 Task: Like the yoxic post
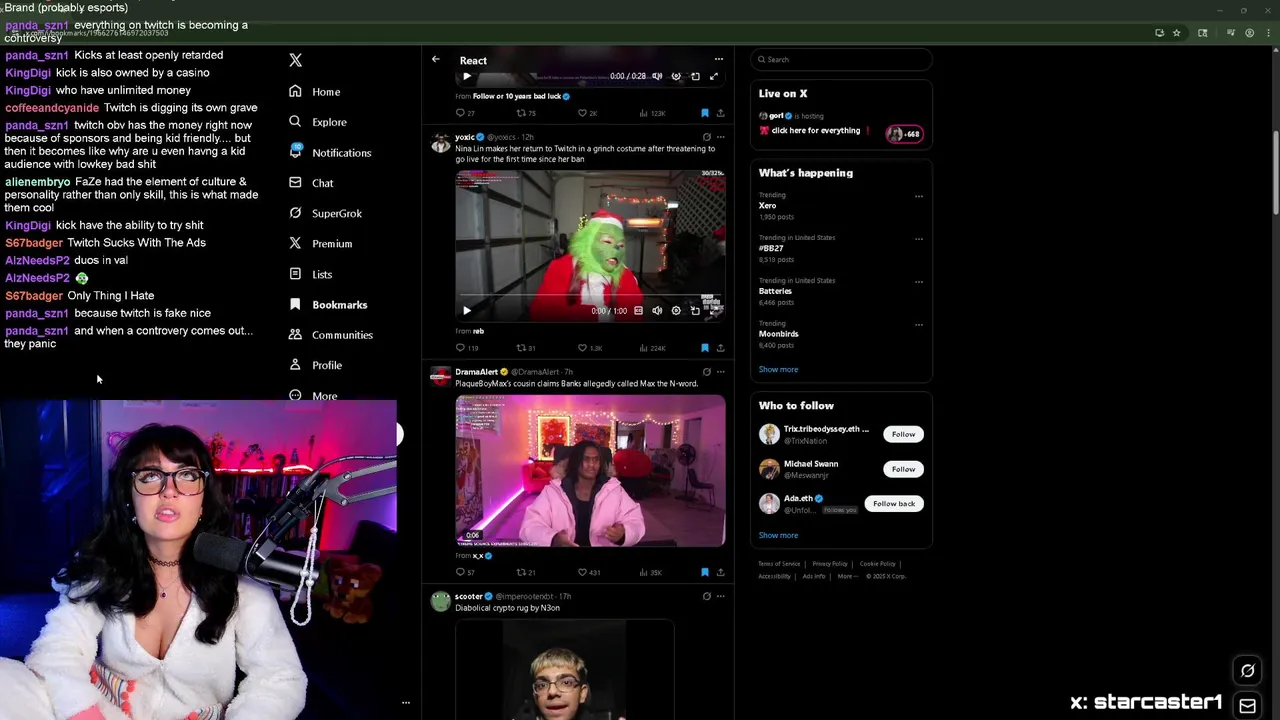click(589, 348)
